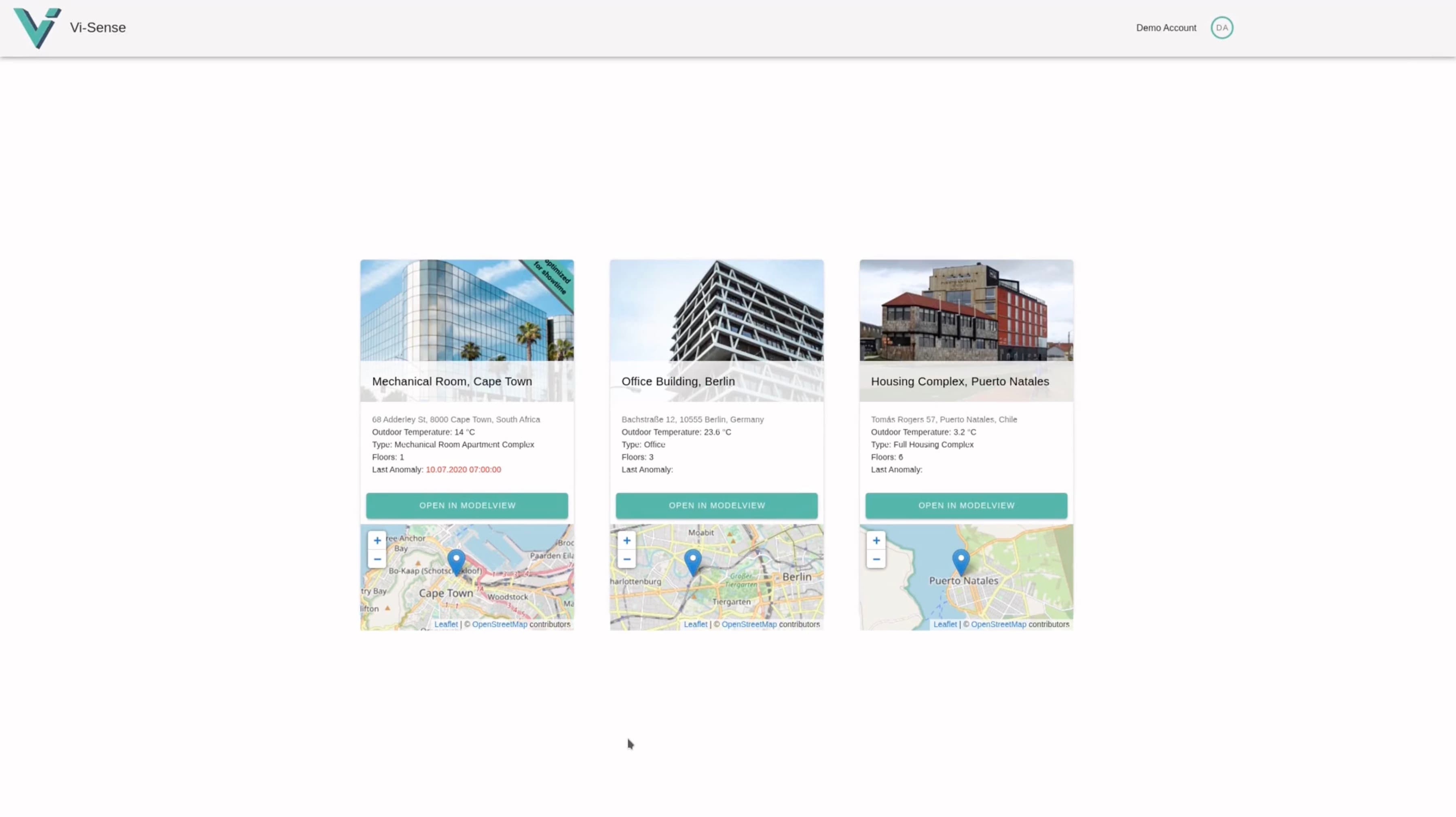The height and width of the screenshot is (817, 1456).
Task: Click the Leaflet link on Cape Town map
Action: (x=446, y=624)
